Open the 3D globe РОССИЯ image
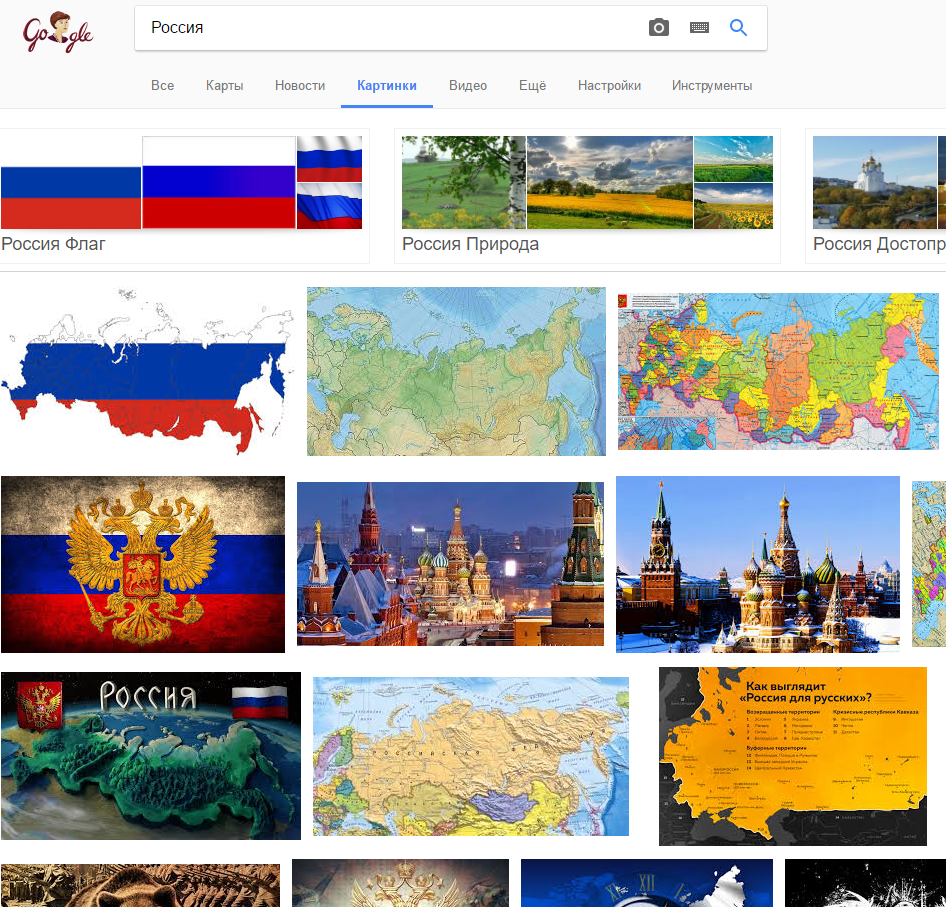 151,756
